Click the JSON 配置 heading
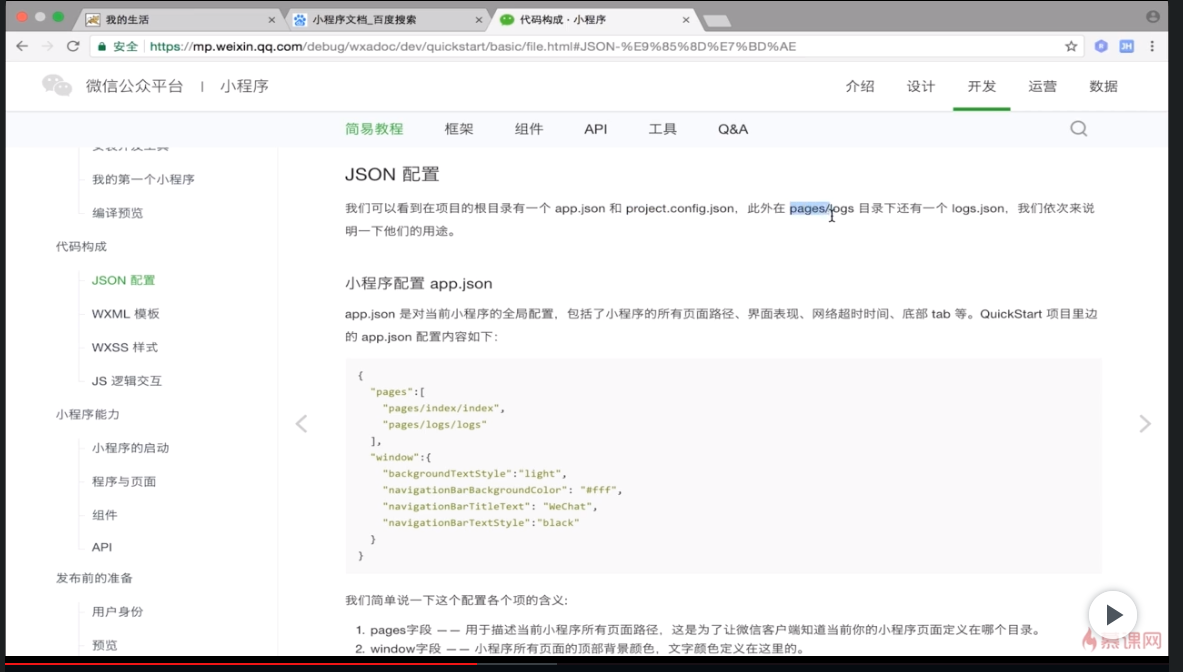 click(392, 174)
